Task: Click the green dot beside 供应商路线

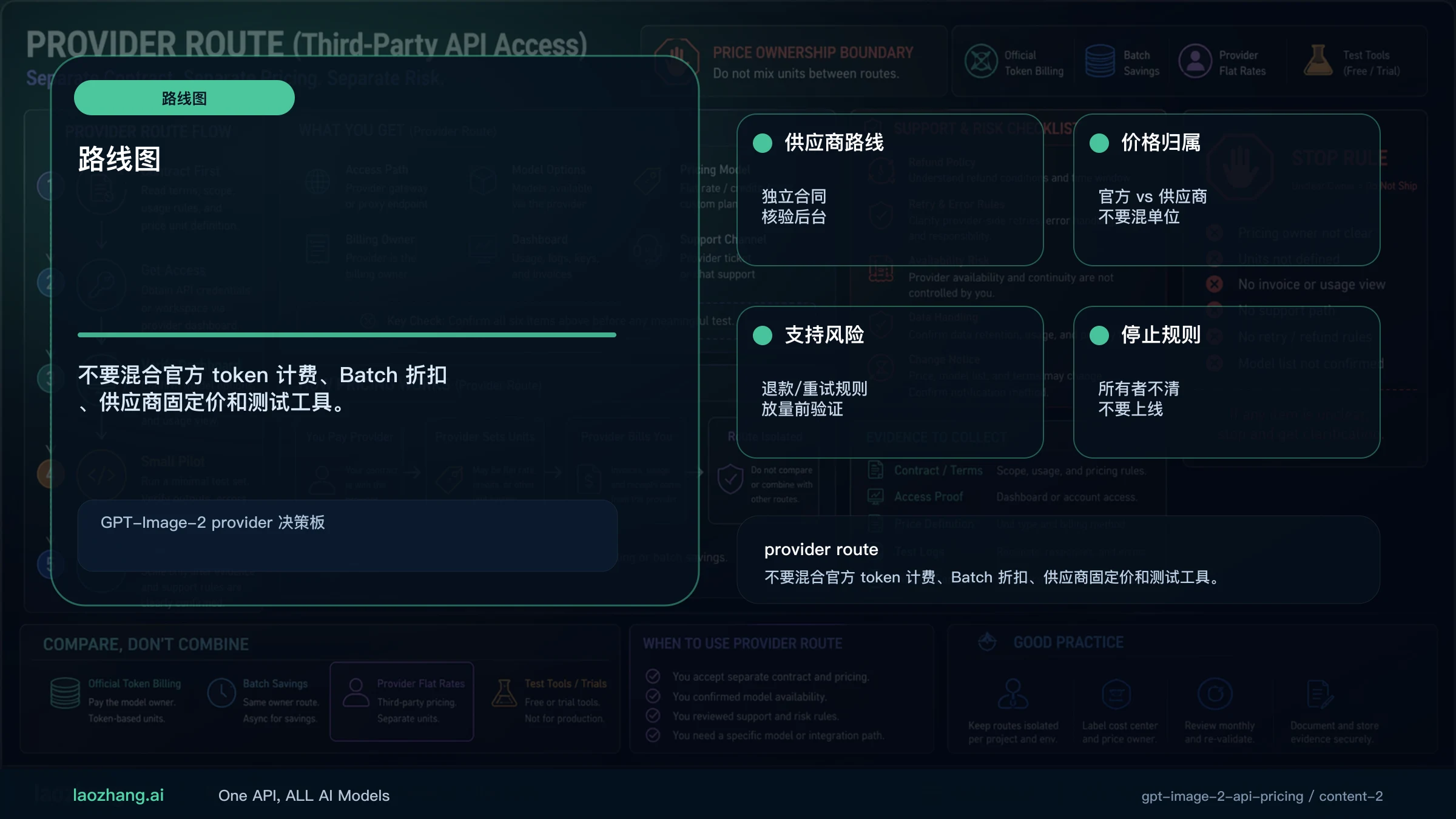Action: (x=763, y=143)
